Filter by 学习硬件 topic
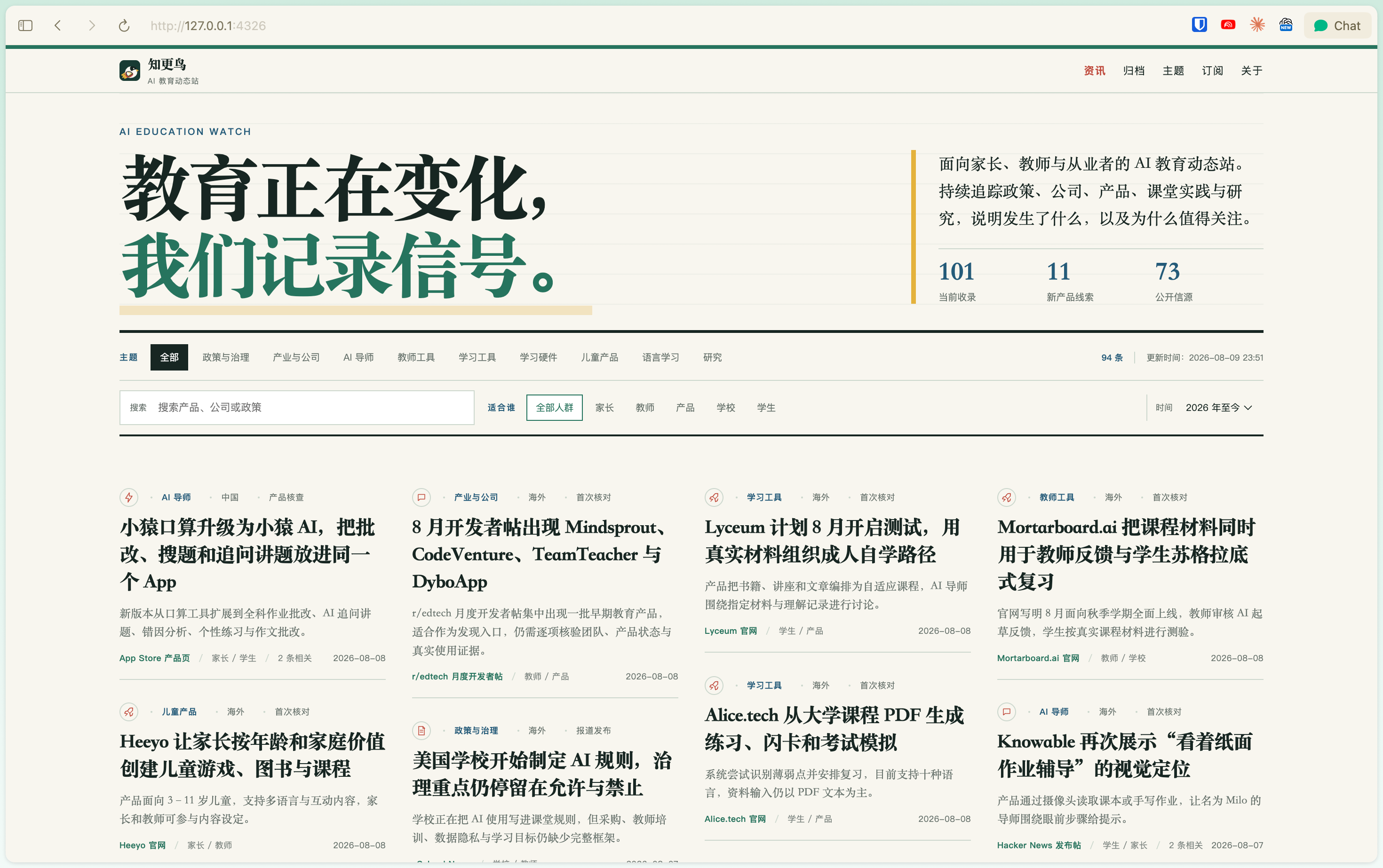Image resolution: width=1383 pixels, height=868 pixels. [x=538, y=357]
